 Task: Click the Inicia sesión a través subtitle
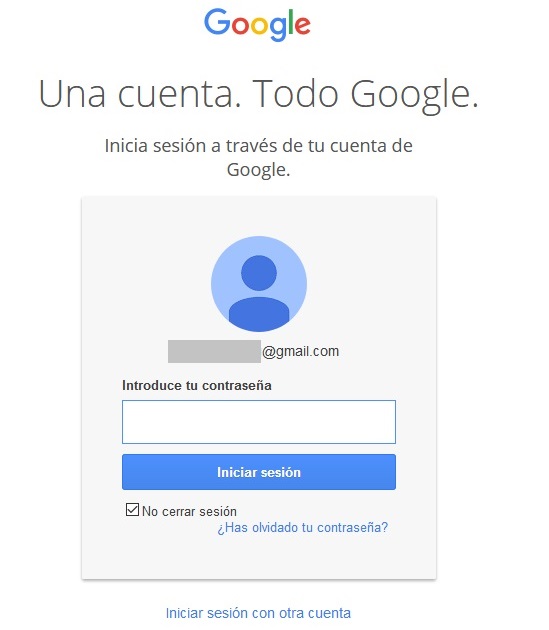pyautogui.click(x=258, y=158)
